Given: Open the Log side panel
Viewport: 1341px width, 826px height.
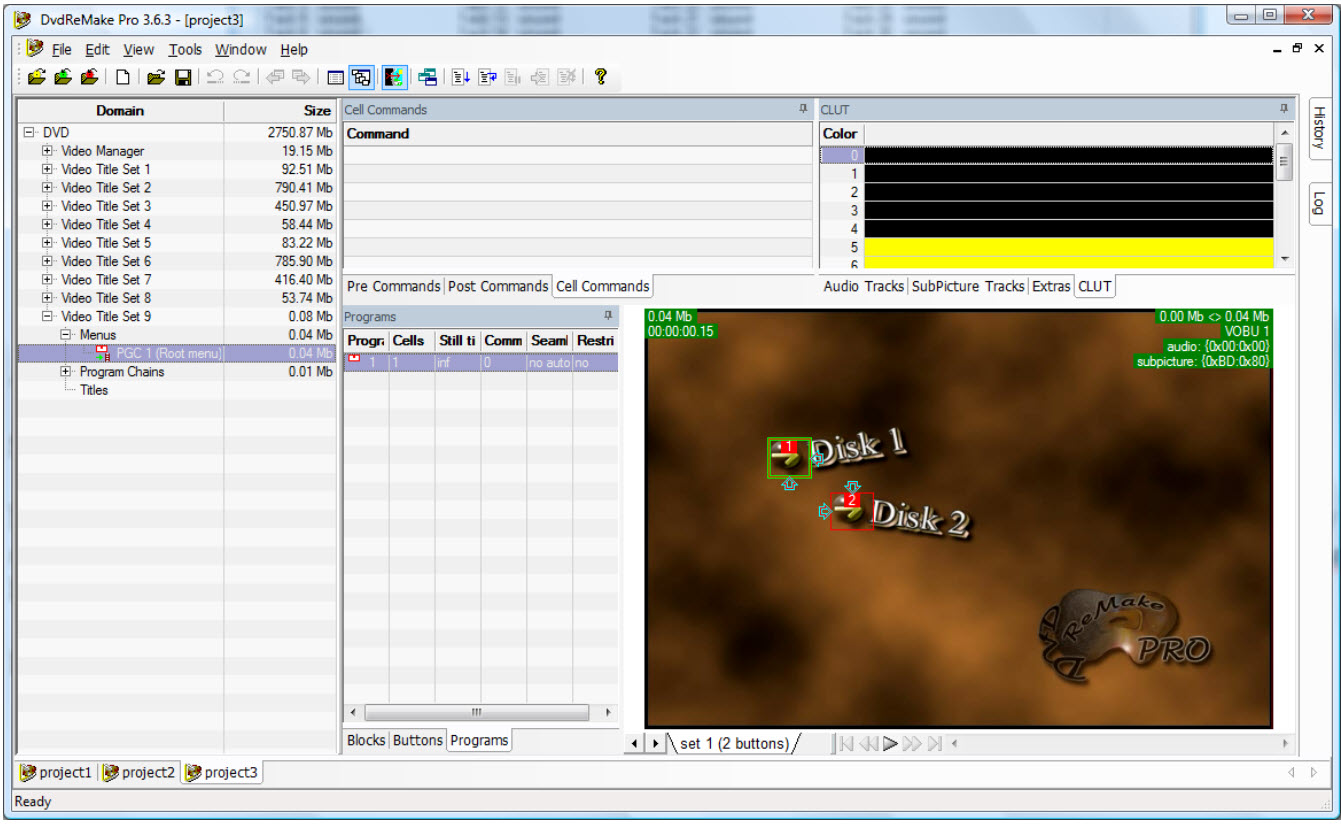Looking at the screenshot, I should click(1318, 203).
